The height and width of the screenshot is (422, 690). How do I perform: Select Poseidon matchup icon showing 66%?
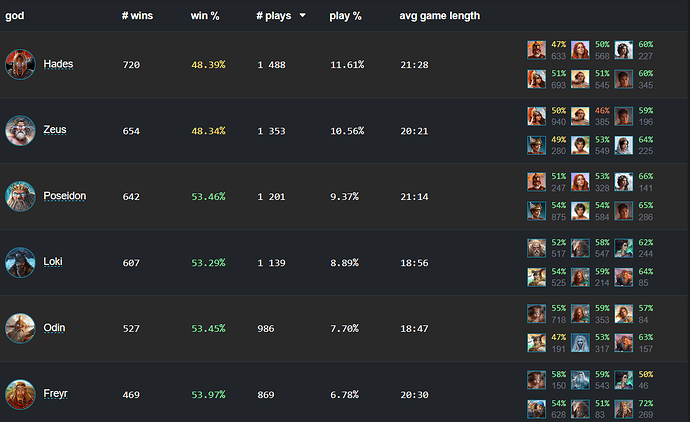624,182
